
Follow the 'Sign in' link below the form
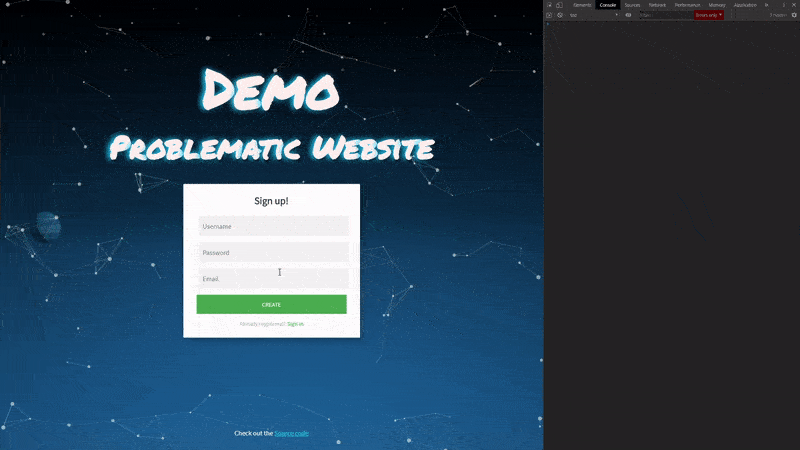295,324
